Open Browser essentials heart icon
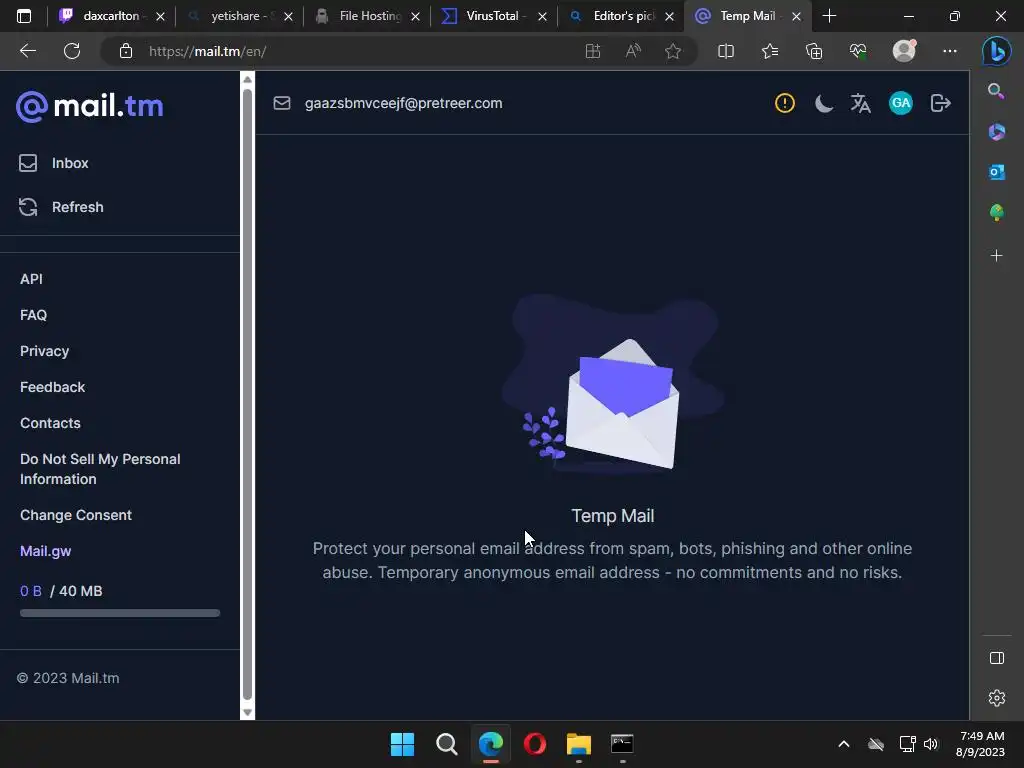1024x768 pixels. [858, 51]
